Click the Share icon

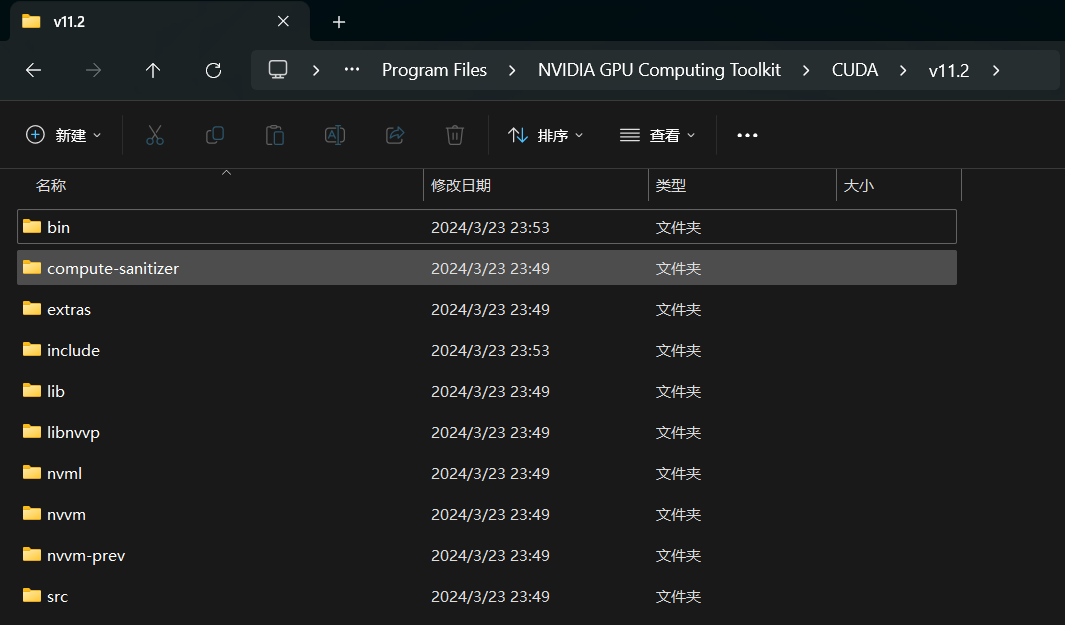coord(395,135)
